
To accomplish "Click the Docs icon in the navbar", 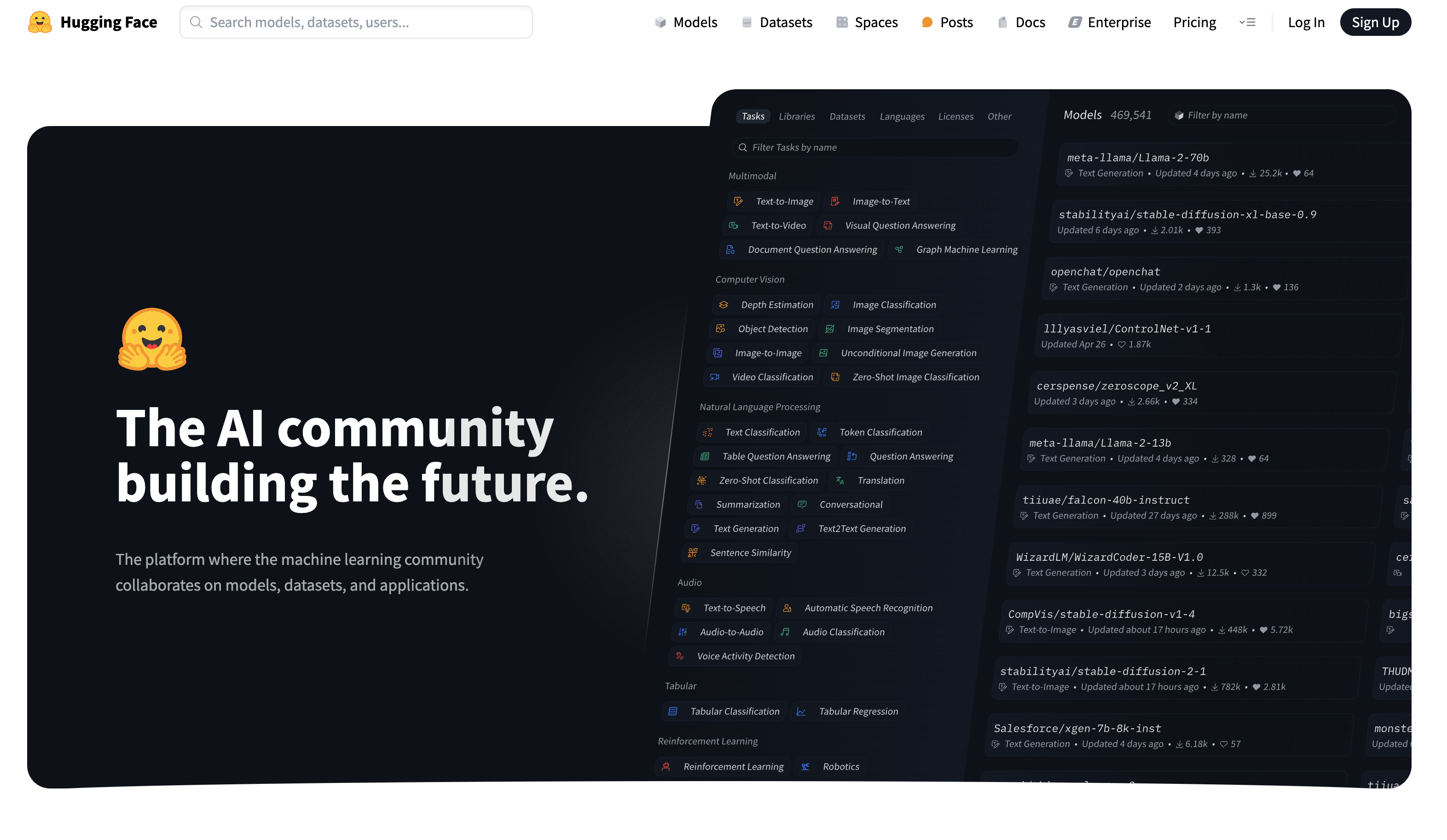I will [1002, 23].
